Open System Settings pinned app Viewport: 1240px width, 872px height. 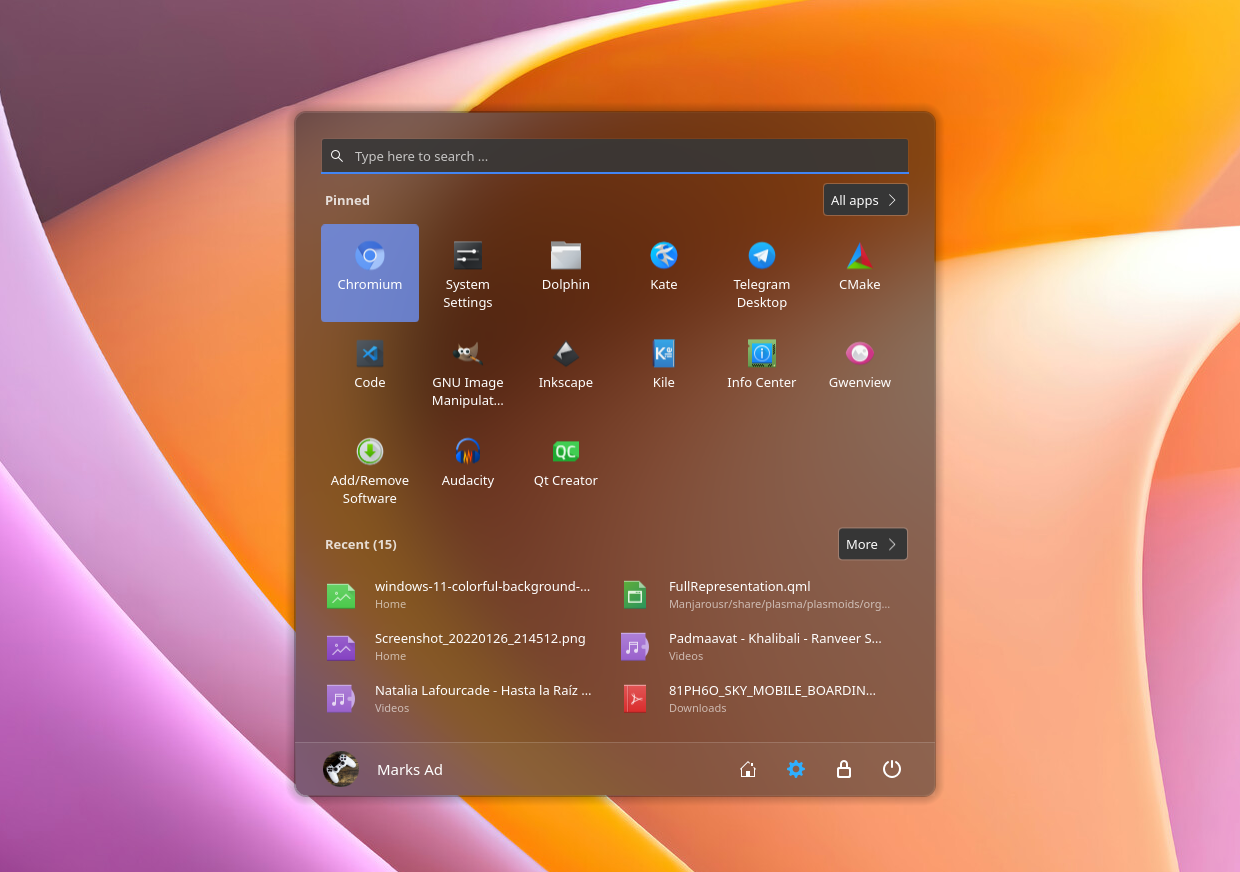click(468, 272)
